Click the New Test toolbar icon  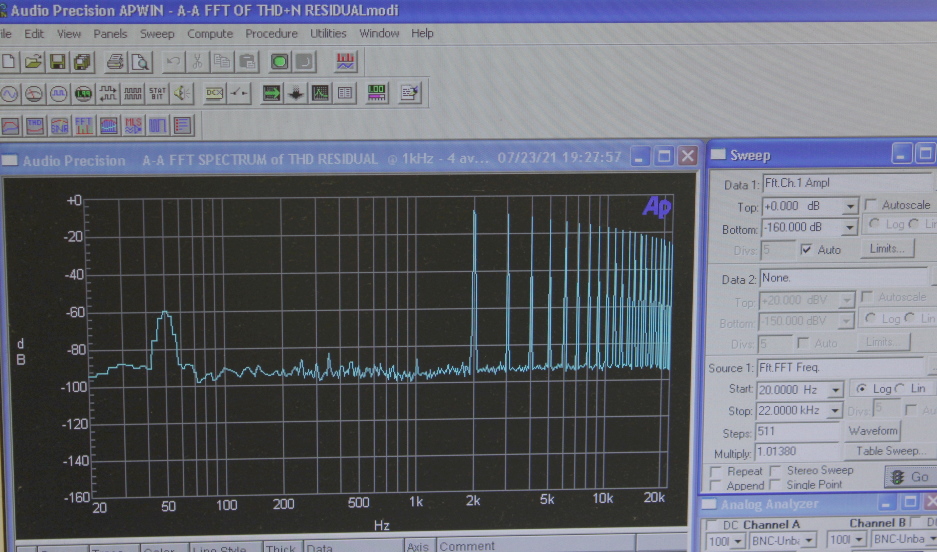(x=9, y=62)
